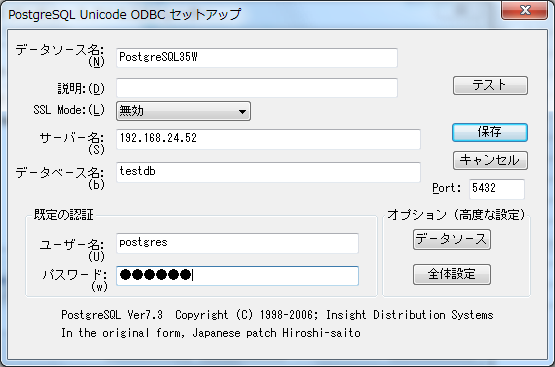
Task: Cancel the dialog with the キャンセル button
Action: [490, 160]
